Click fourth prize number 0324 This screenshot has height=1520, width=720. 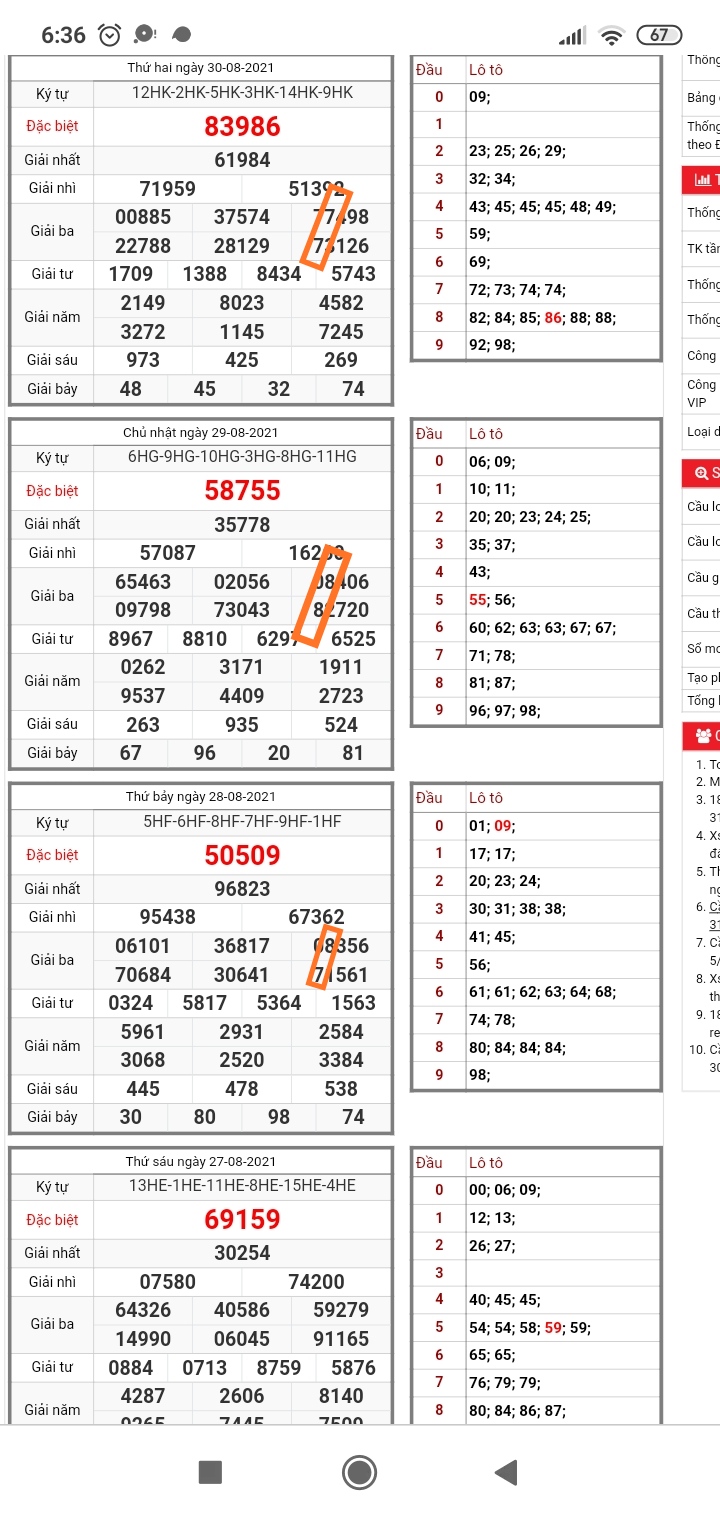(131, 1003)
